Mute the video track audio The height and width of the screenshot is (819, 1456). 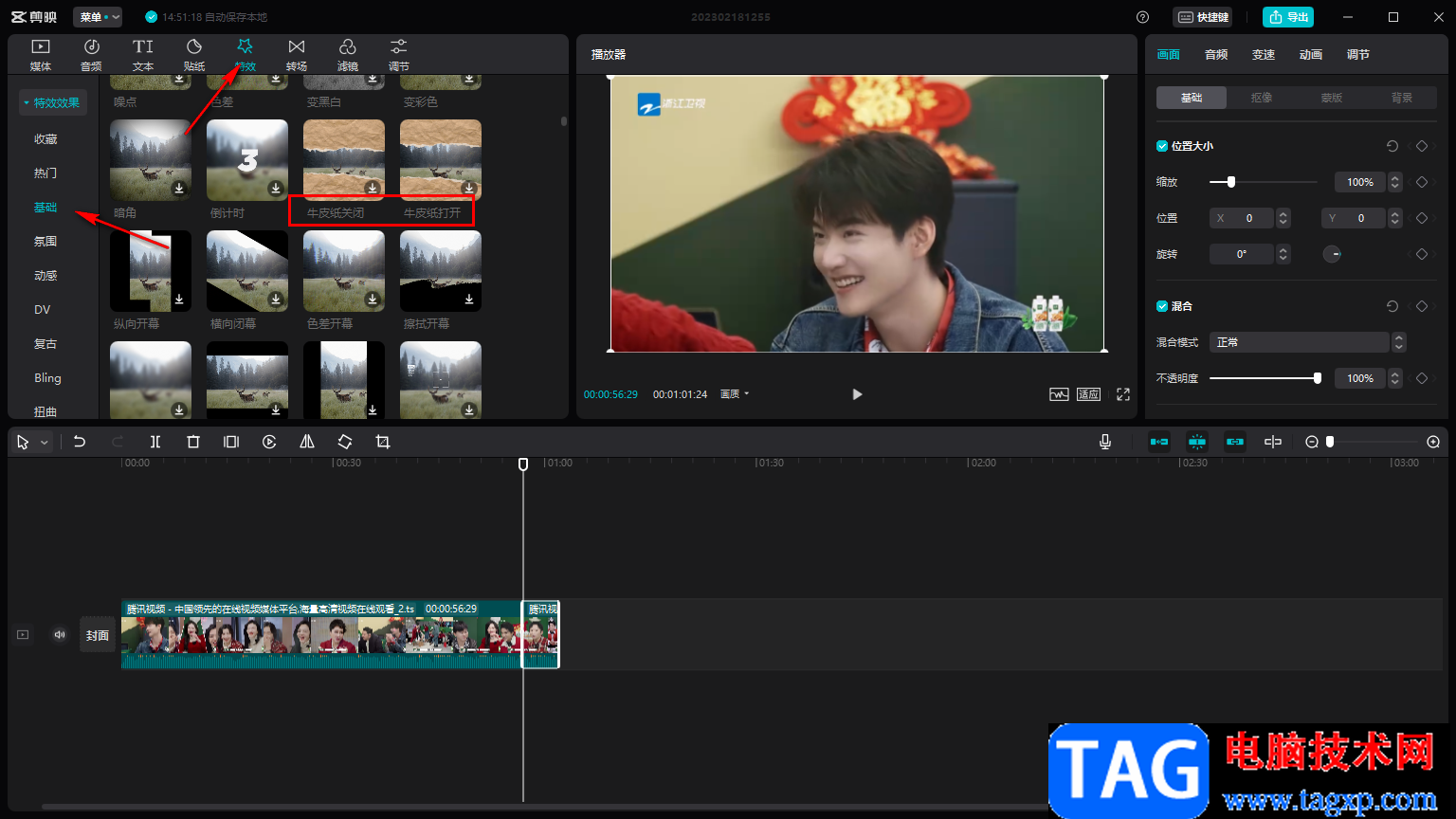tap(60, 635)
